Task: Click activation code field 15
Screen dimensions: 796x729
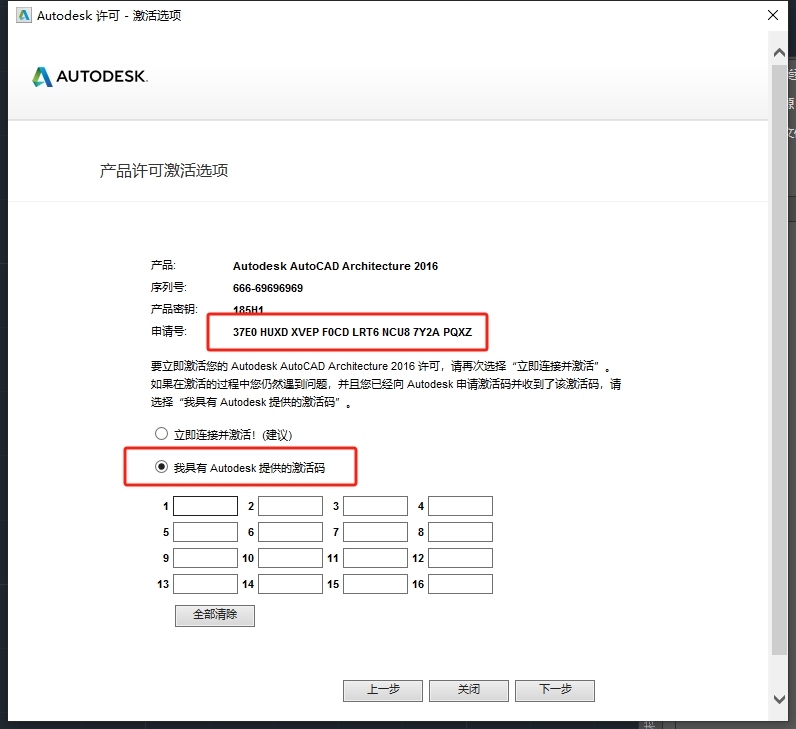Action: (376, 584)
